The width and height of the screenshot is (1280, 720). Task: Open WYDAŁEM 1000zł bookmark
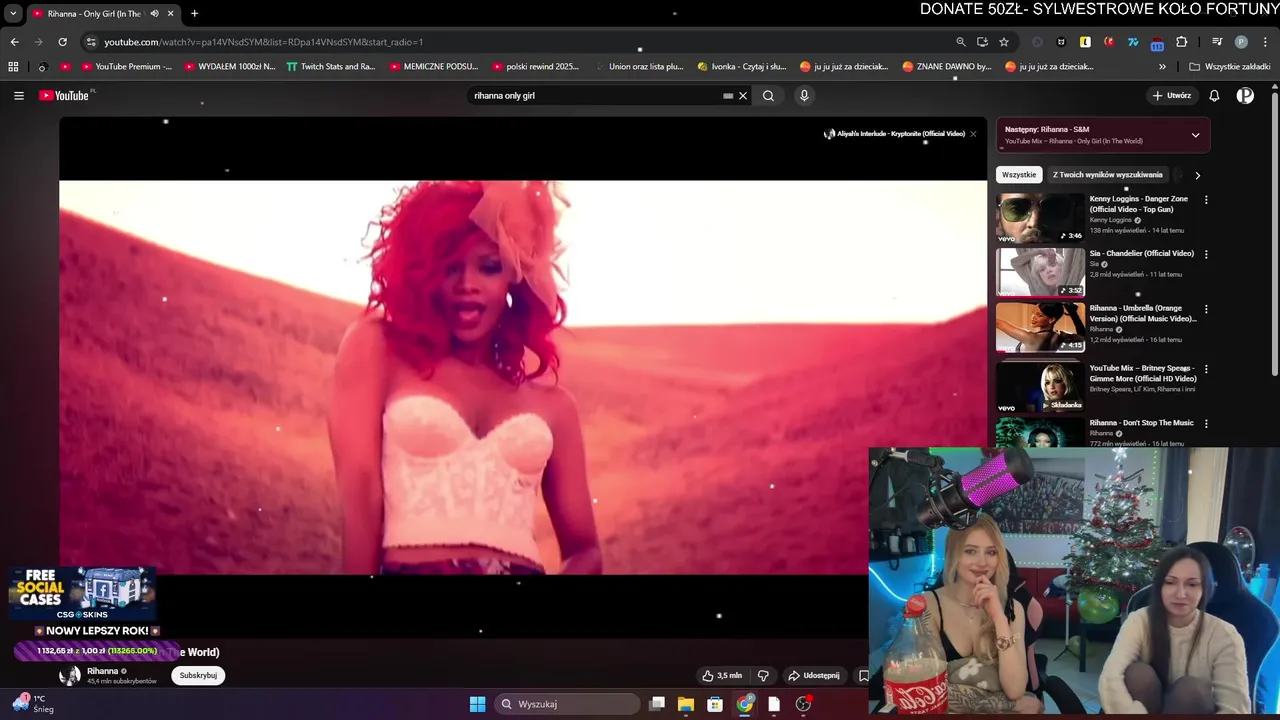click(229, 67)
